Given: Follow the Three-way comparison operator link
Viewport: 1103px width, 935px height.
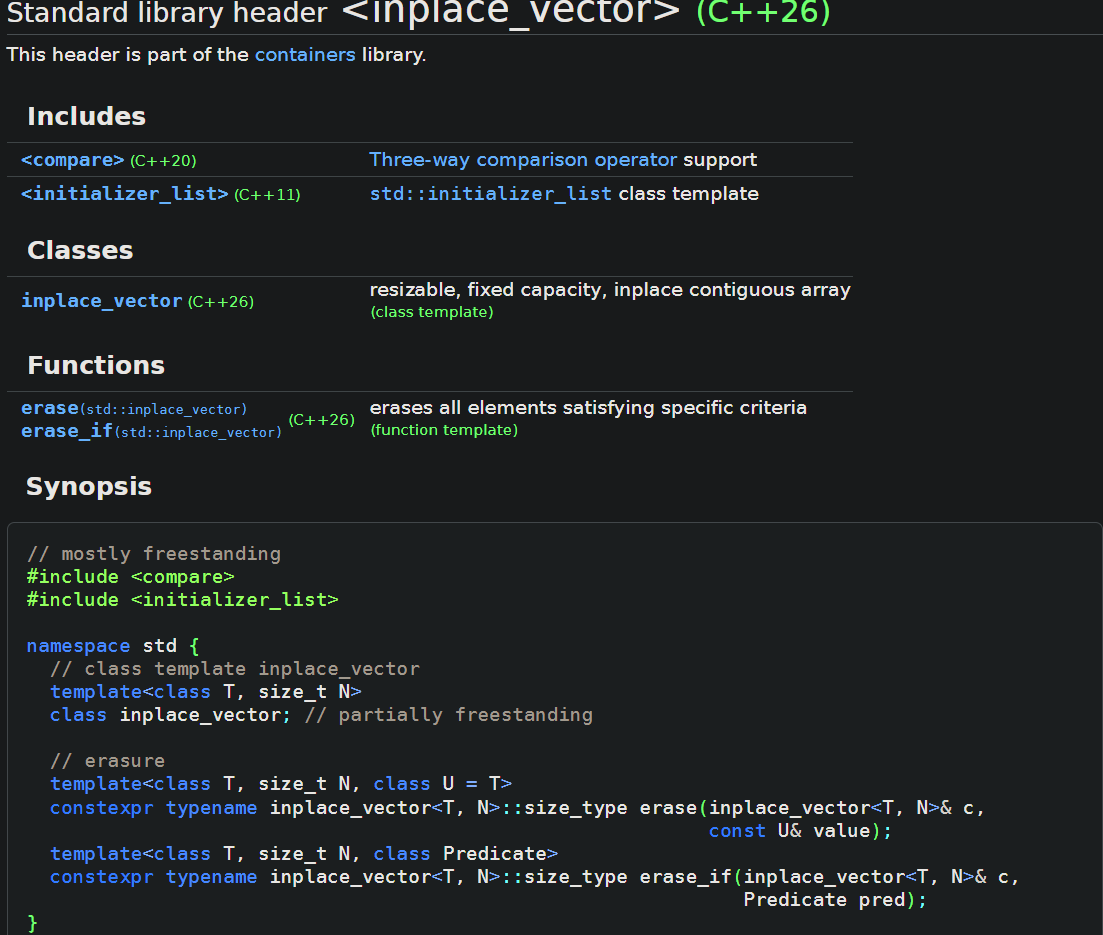Looking at the screenshot, I should click(x=523, y=160).
